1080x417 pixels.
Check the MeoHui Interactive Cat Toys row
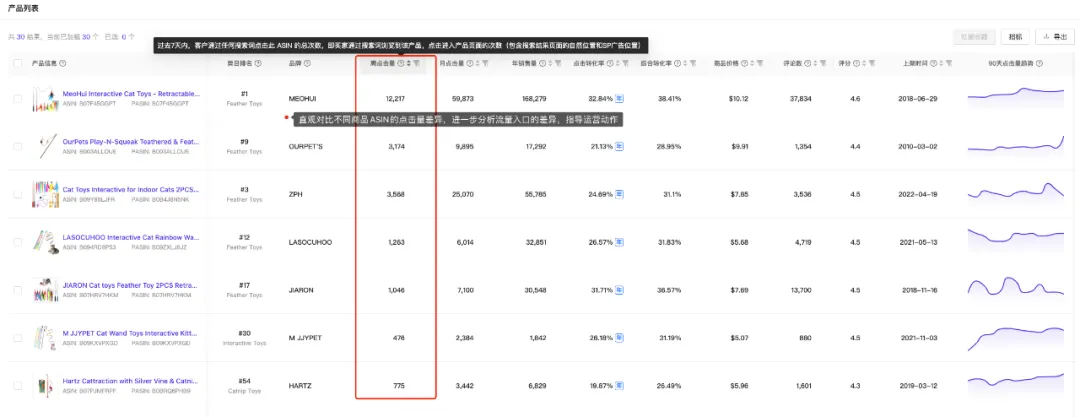18,99
